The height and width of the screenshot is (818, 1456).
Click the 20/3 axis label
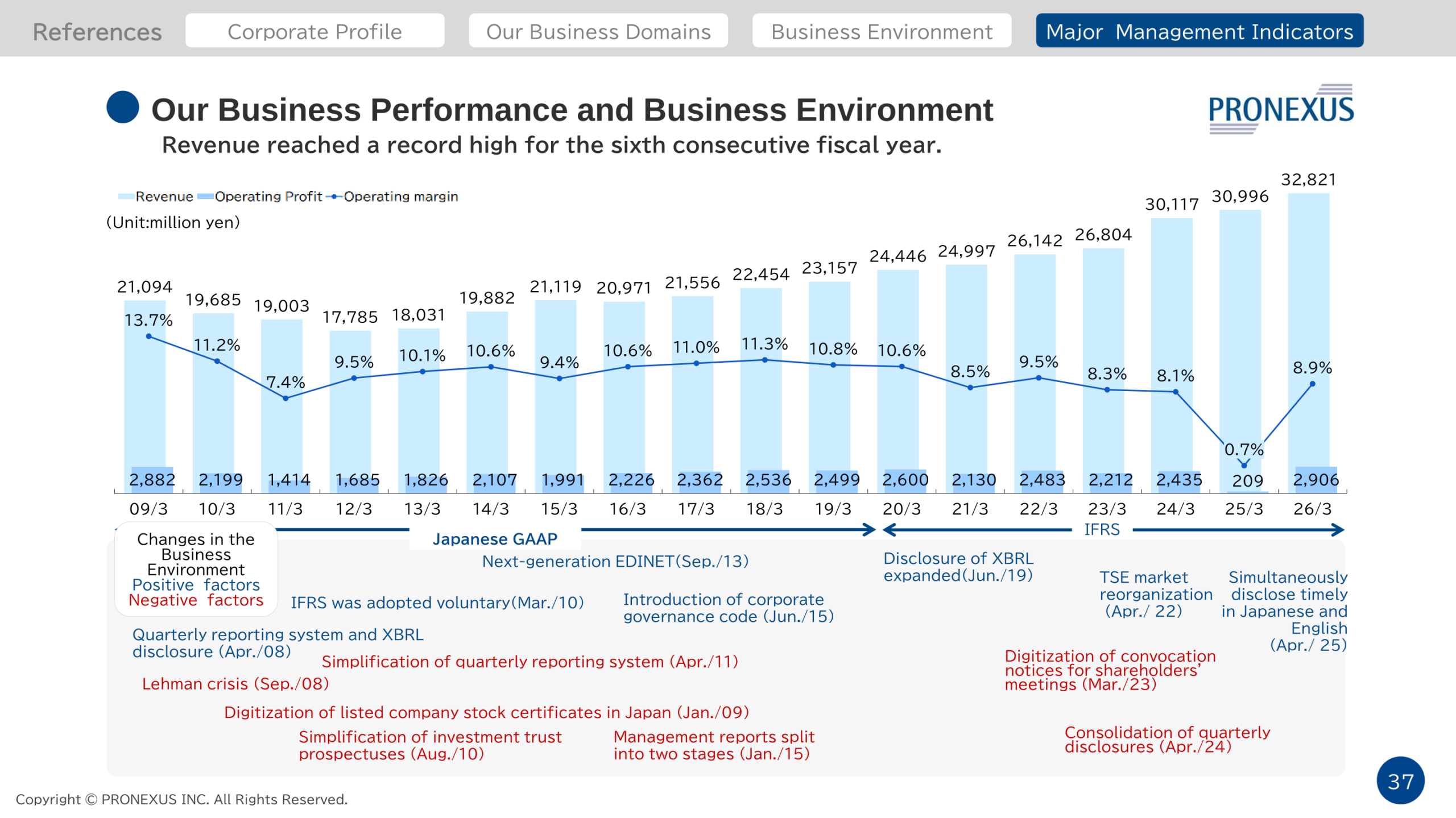[x=901, y=509]
